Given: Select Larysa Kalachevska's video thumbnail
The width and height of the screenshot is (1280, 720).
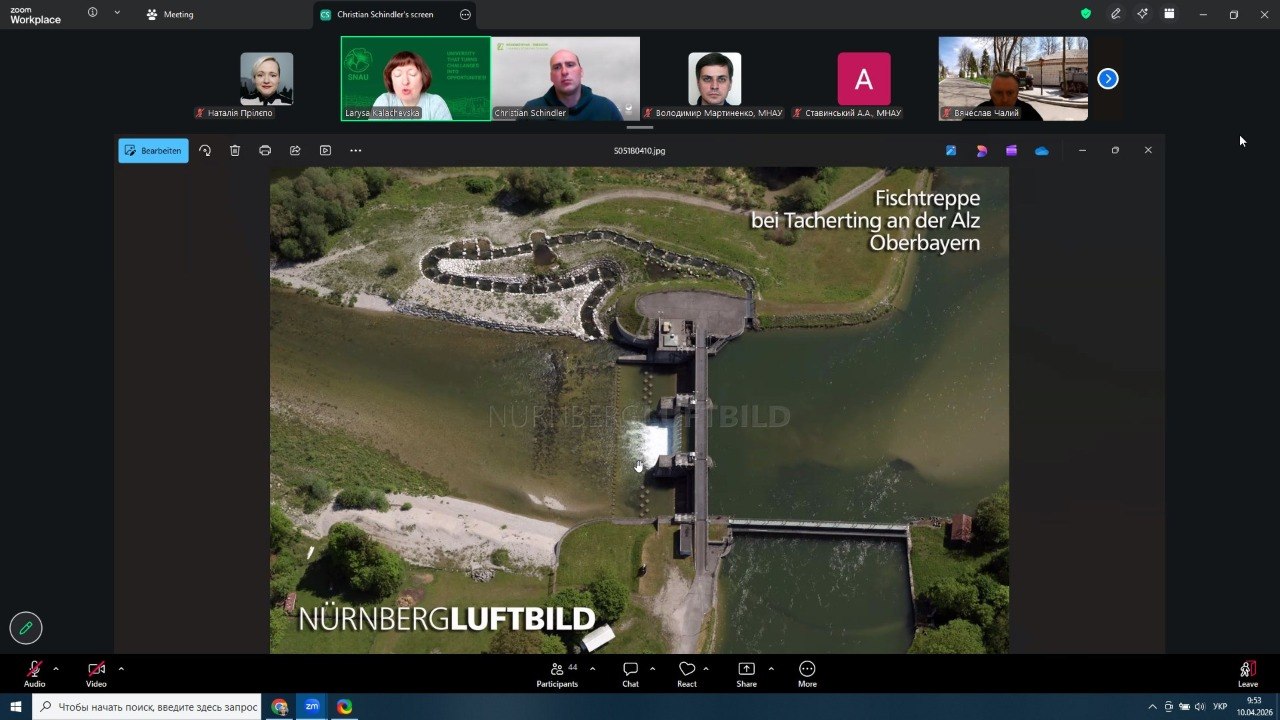Looking at the screenshot, I should pyautogui.click(x=415, y=78).
